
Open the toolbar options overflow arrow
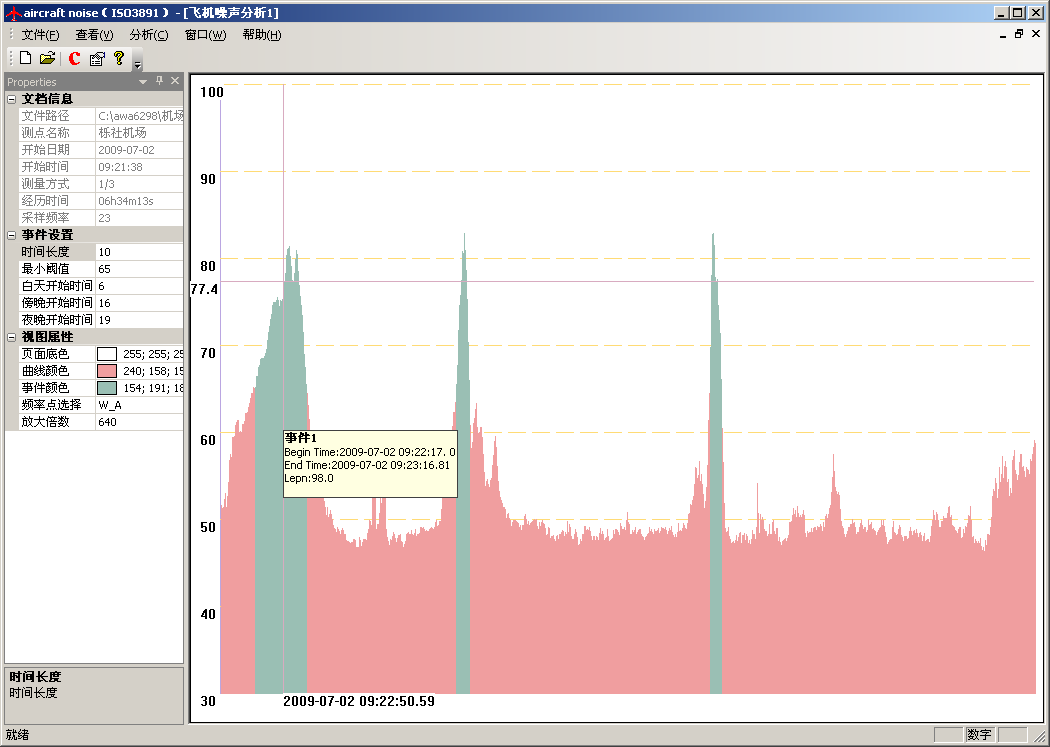pyautogui.click(x=137, y=65)
